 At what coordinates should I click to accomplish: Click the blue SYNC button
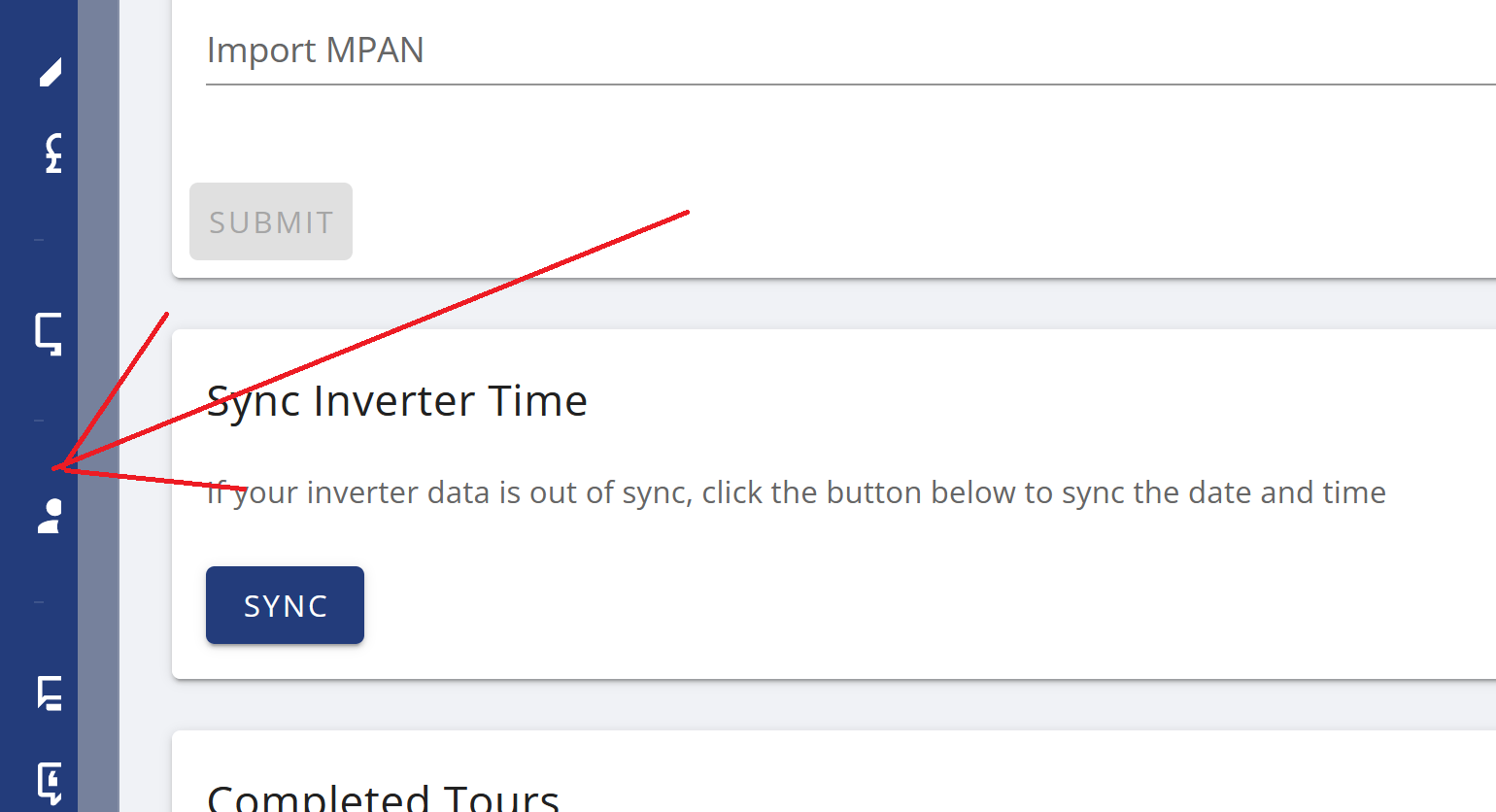tap(285, 605)
